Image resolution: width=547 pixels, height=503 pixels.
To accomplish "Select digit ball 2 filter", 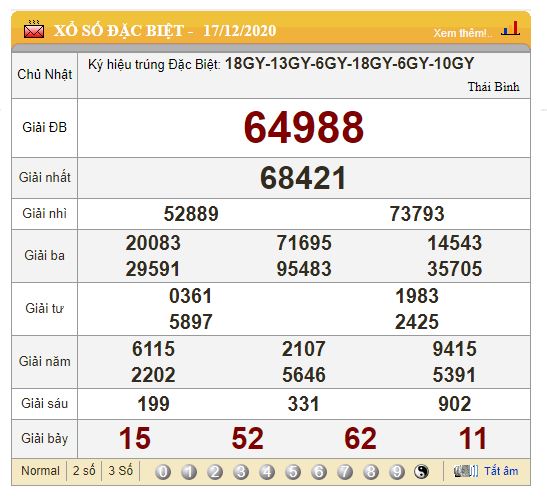I will pyautogui.click(x=215, y=472).
